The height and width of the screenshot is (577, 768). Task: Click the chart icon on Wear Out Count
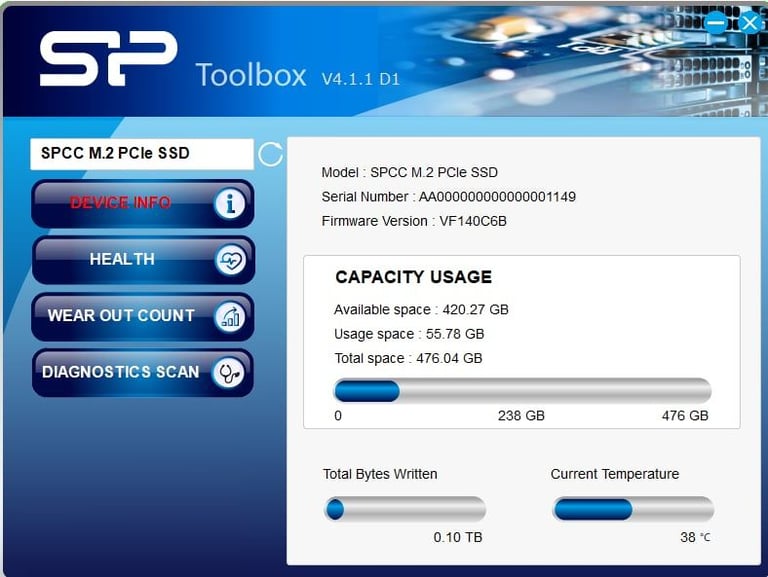tap(230, 316)
